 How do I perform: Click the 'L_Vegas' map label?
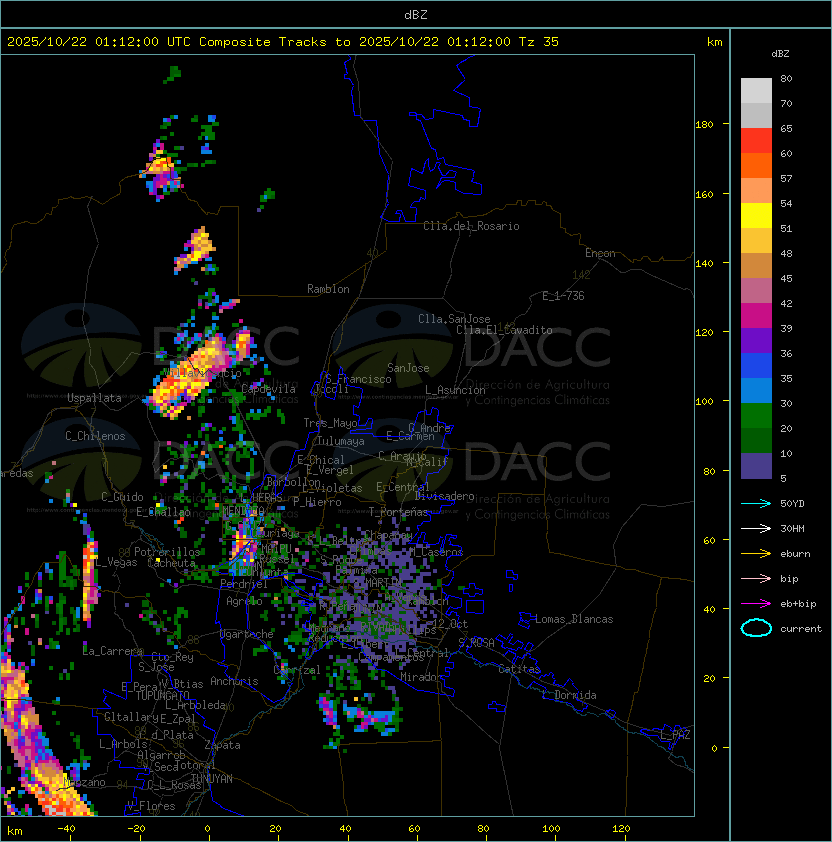tap(116, 562)
